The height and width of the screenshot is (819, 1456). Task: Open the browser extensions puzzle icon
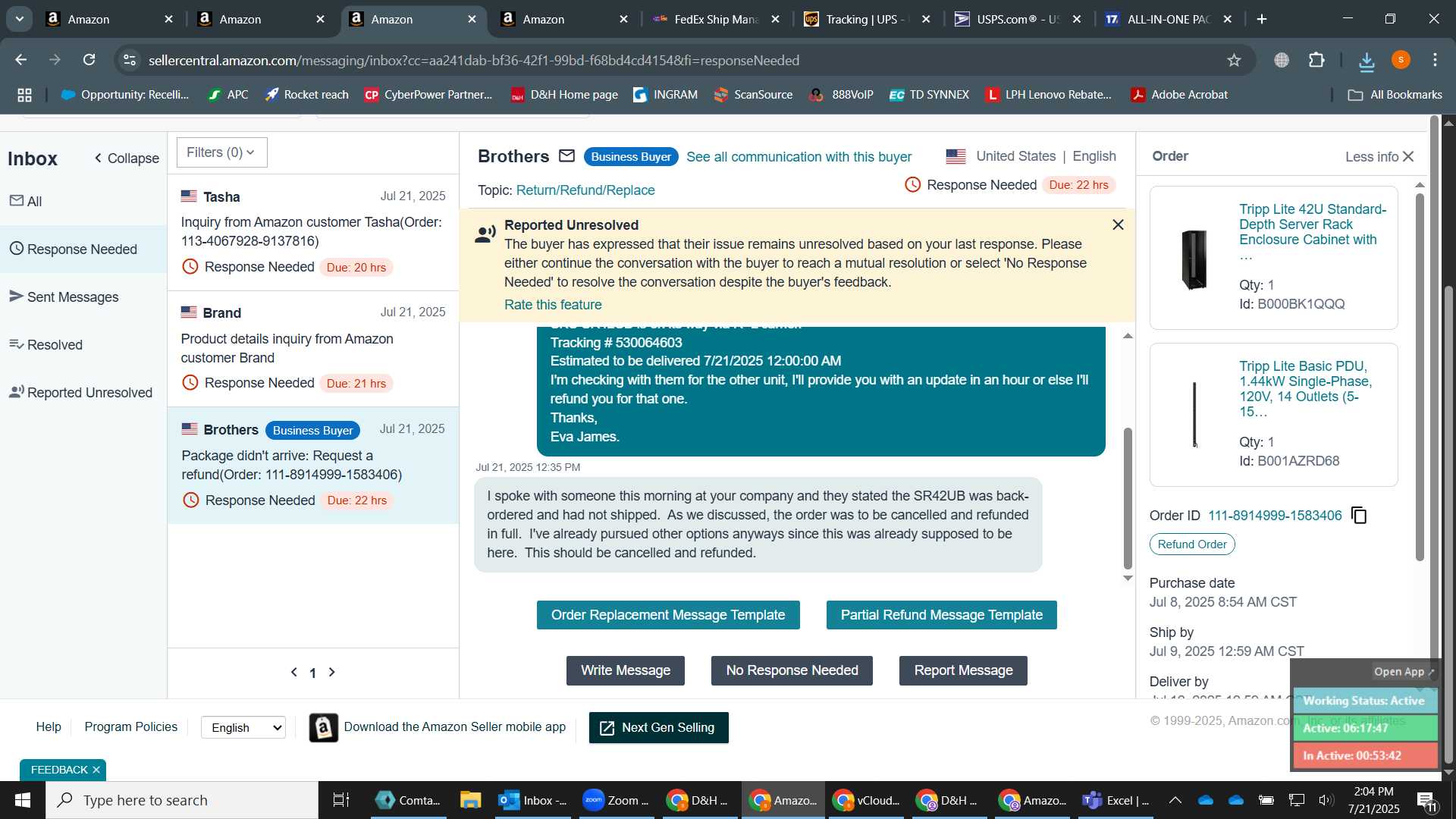point(1316,60)
